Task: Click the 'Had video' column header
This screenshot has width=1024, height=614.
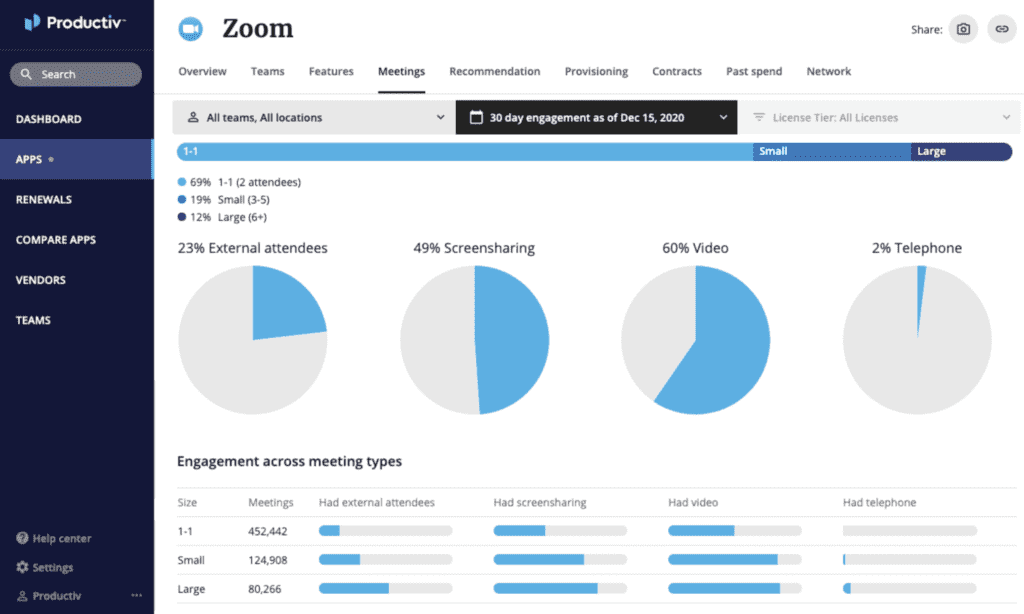Action: click(x=693, y=502)
